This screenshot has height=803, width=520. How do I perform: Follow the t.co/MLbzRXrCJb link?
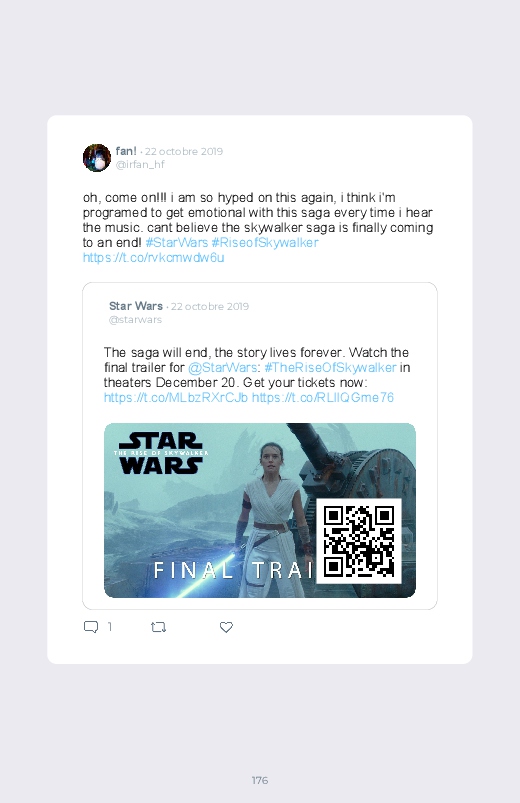pyautogui.click(x=176, y=397)
